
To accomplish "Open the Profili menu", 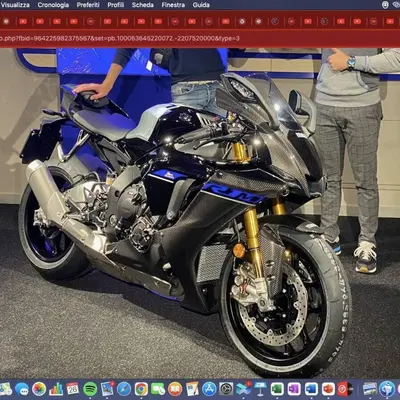I will (116, 5).
